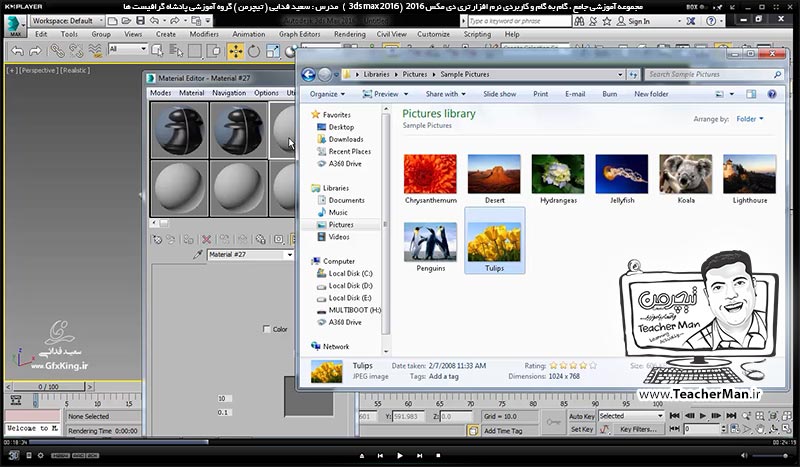Click the Redo arrow in main toolbar
This screenshot has width=800, height=467.
pyautogui.click(x=35, y=51)
